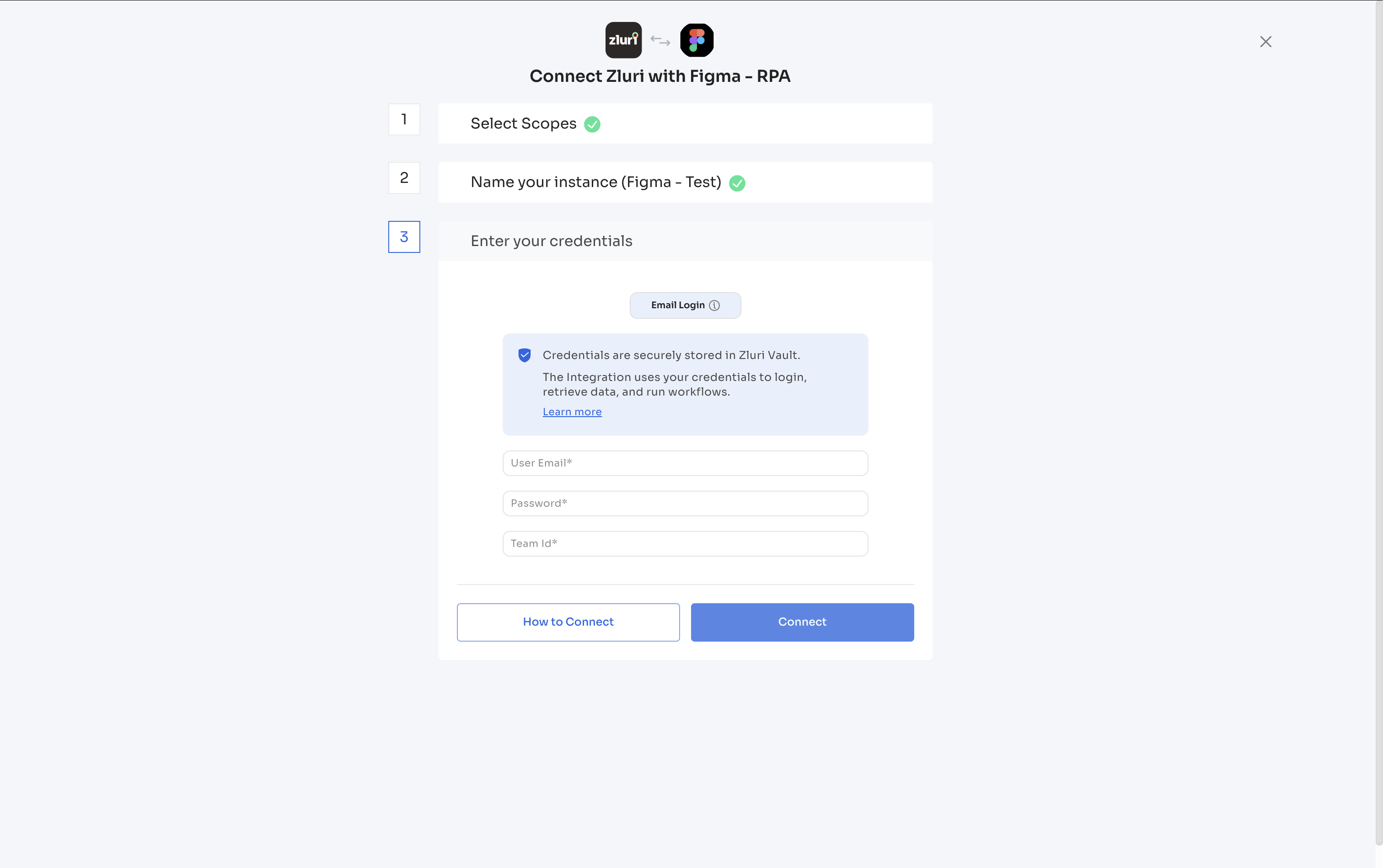Select step number 2 box
1383x868 pixels.
(403, 178)
